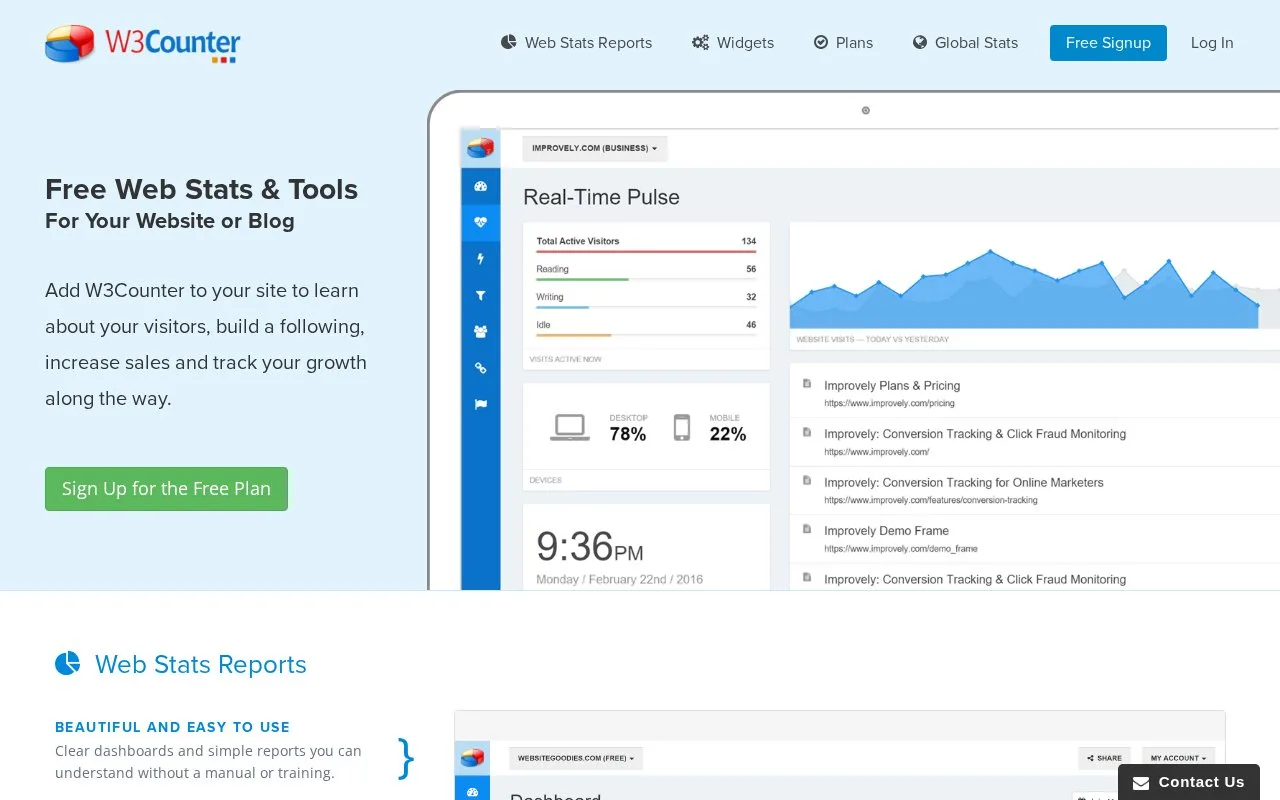Click the chain link sidebar icon
1280x800 pixels.
[x=480, y=368]
